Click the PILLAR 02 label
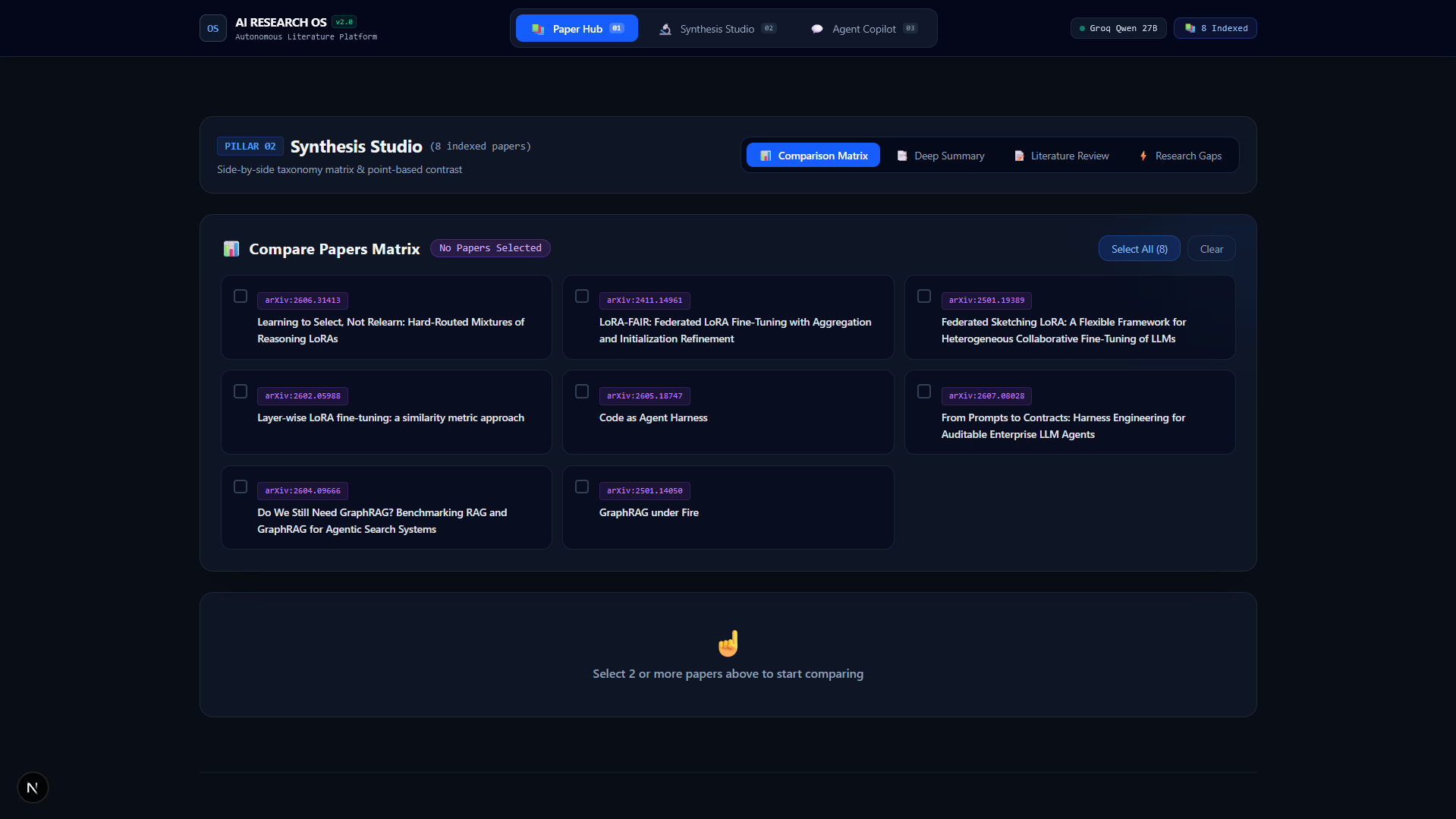Screen dimensions: 1456x819 (250, 146)
